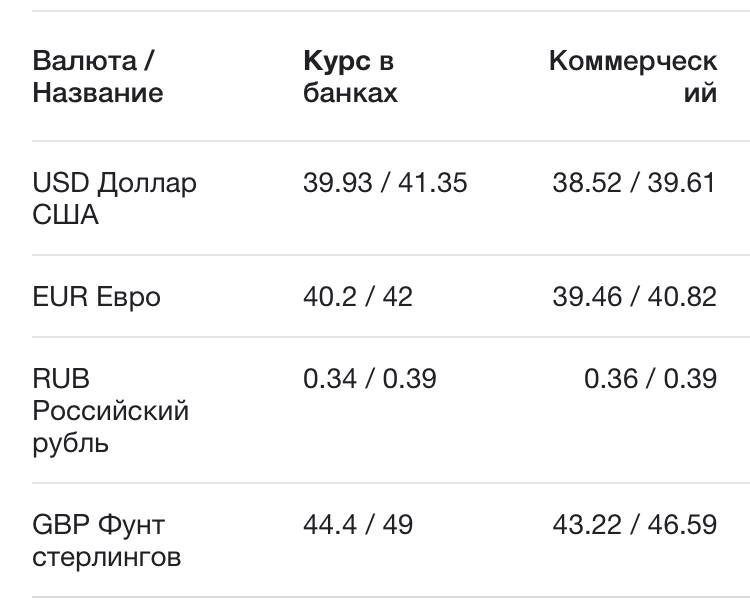Click the EUR commercial sell value 40.82
750x605 pixels.
pos(684,297)
